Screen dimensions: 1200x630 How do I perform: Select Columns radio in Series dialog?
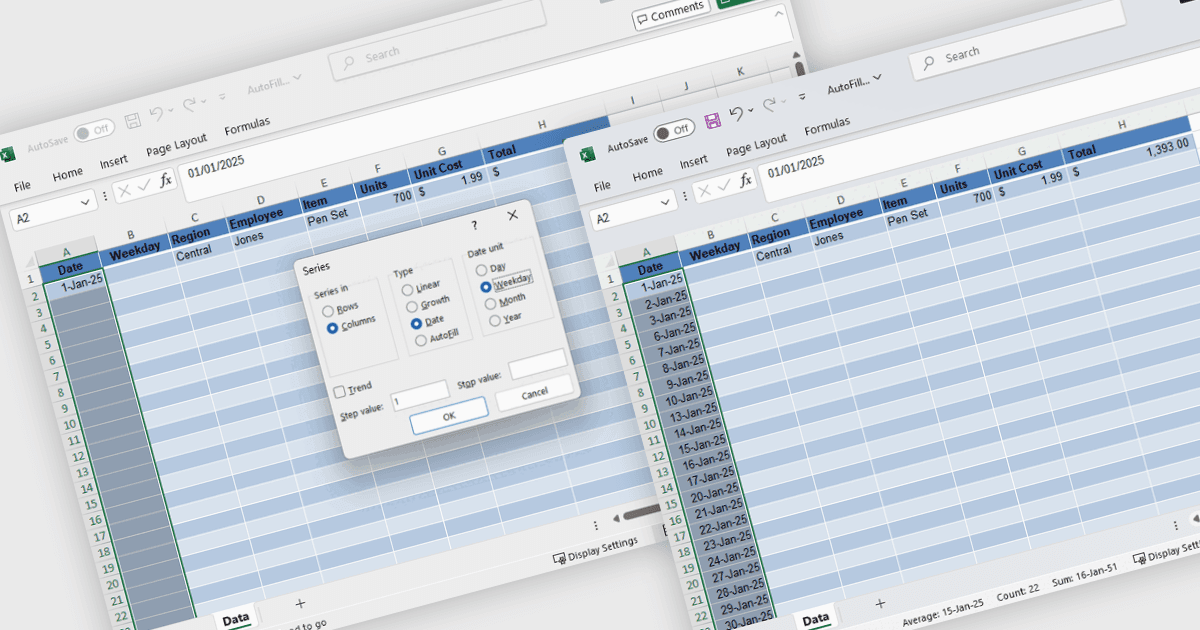coord(332,327)
